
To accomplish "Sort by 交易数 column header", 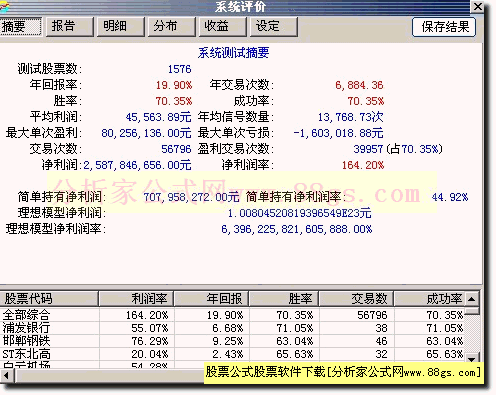I will point(356,299).
